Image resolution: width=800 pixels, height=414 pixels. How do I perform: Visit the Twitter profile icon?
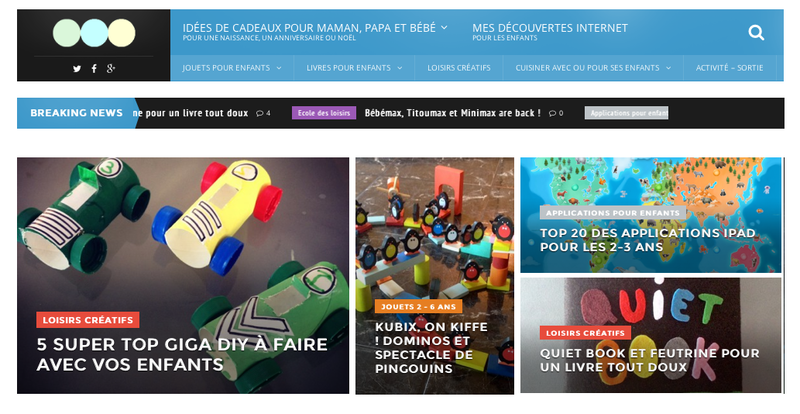77,68
